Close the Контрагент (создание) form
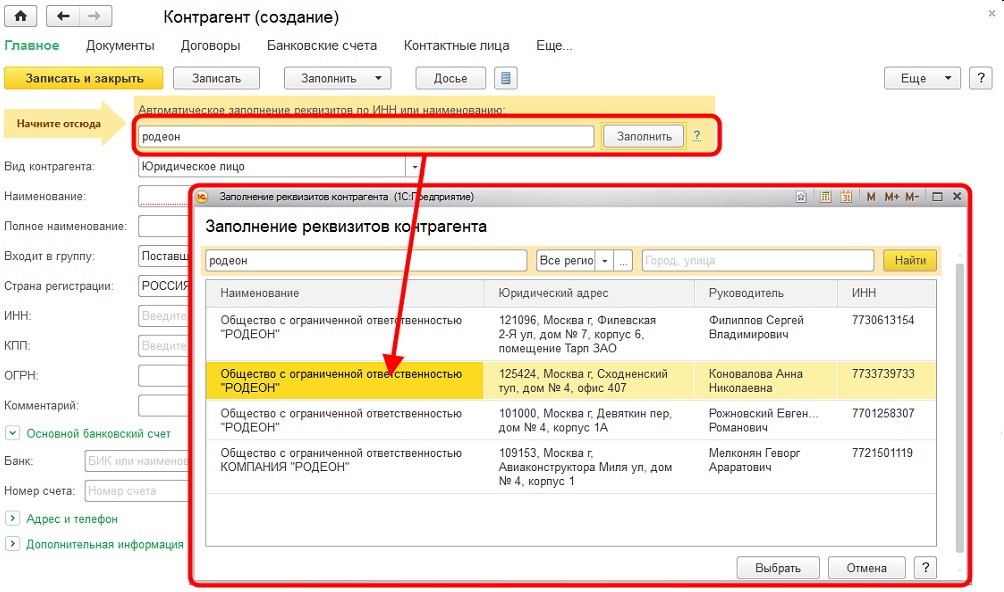1004x592 pixels. 991,13
